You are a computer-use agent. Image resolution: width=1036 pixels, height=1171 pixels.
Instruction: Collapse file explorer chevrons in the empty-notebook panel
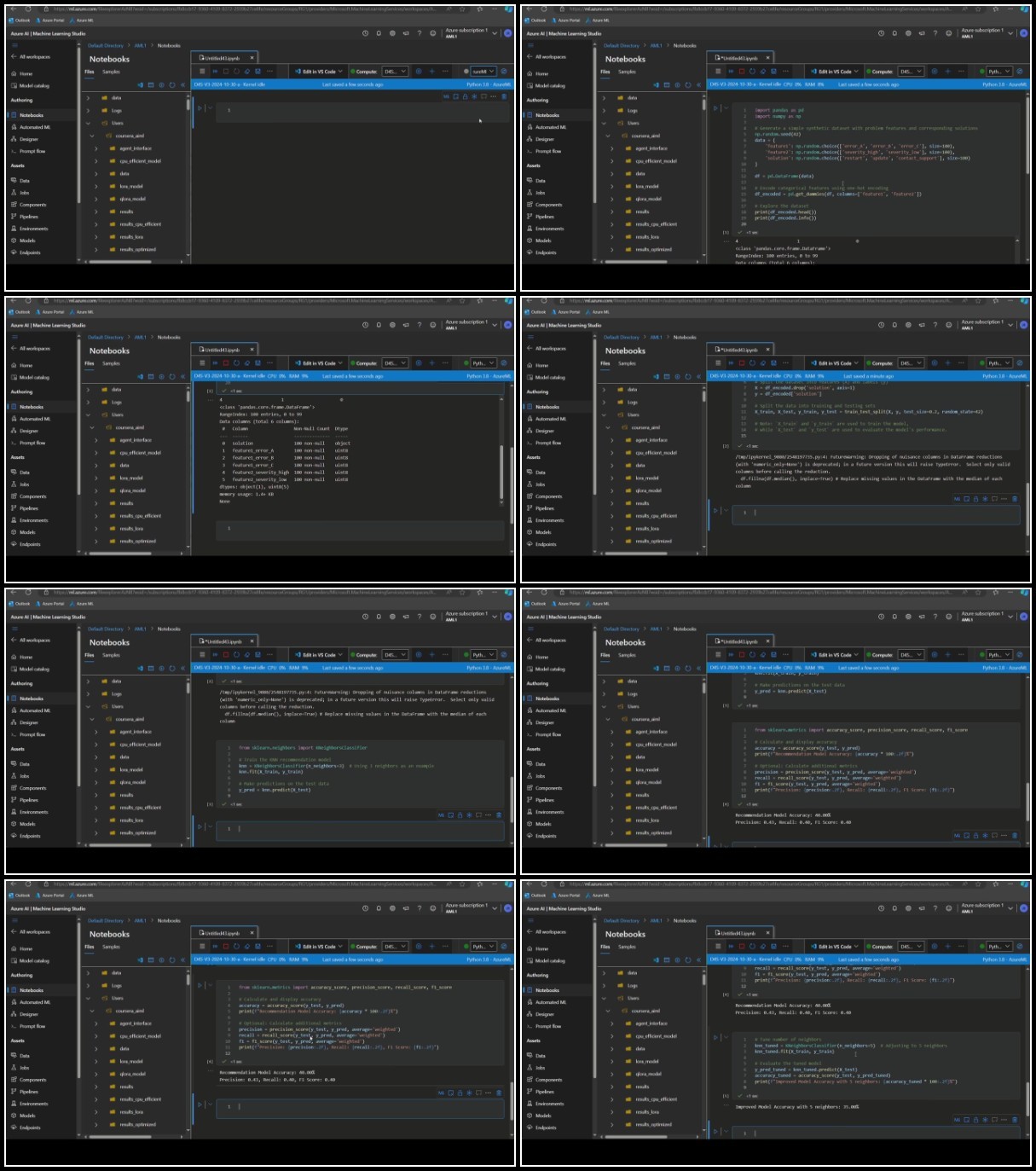(x=182, y=85)
